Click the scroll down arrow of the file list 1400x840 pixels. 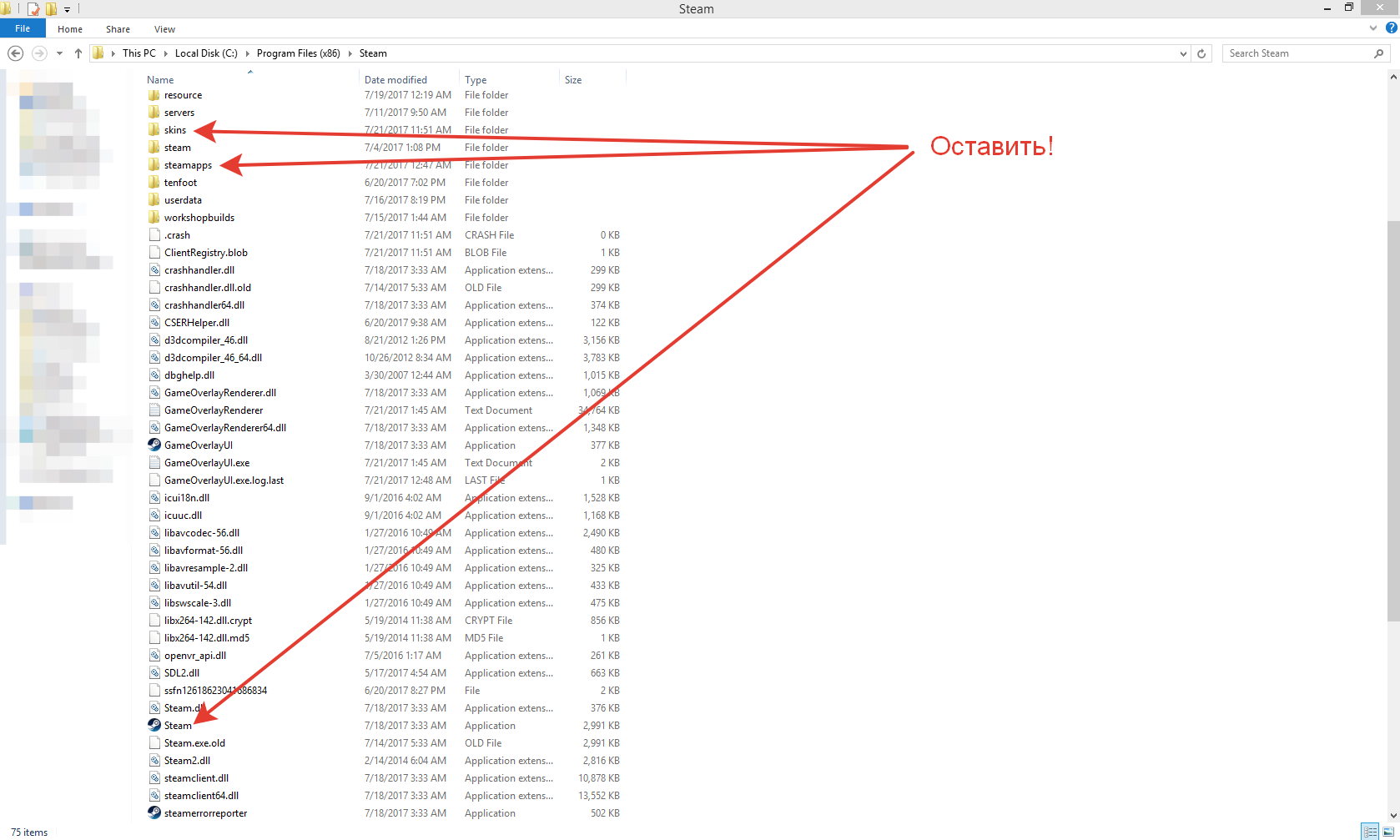point(1393,816)
